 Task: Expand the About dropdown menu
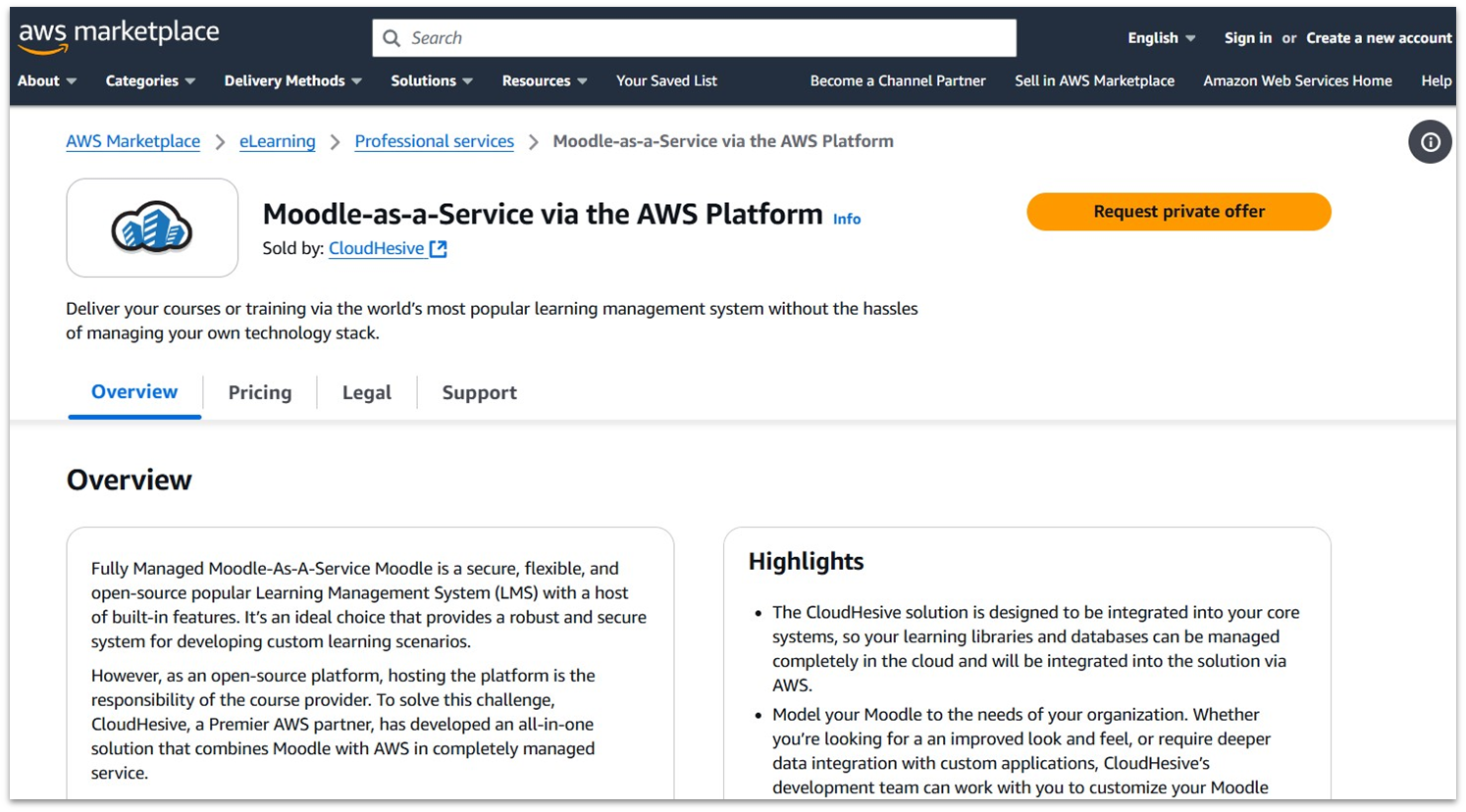[47, 81]
